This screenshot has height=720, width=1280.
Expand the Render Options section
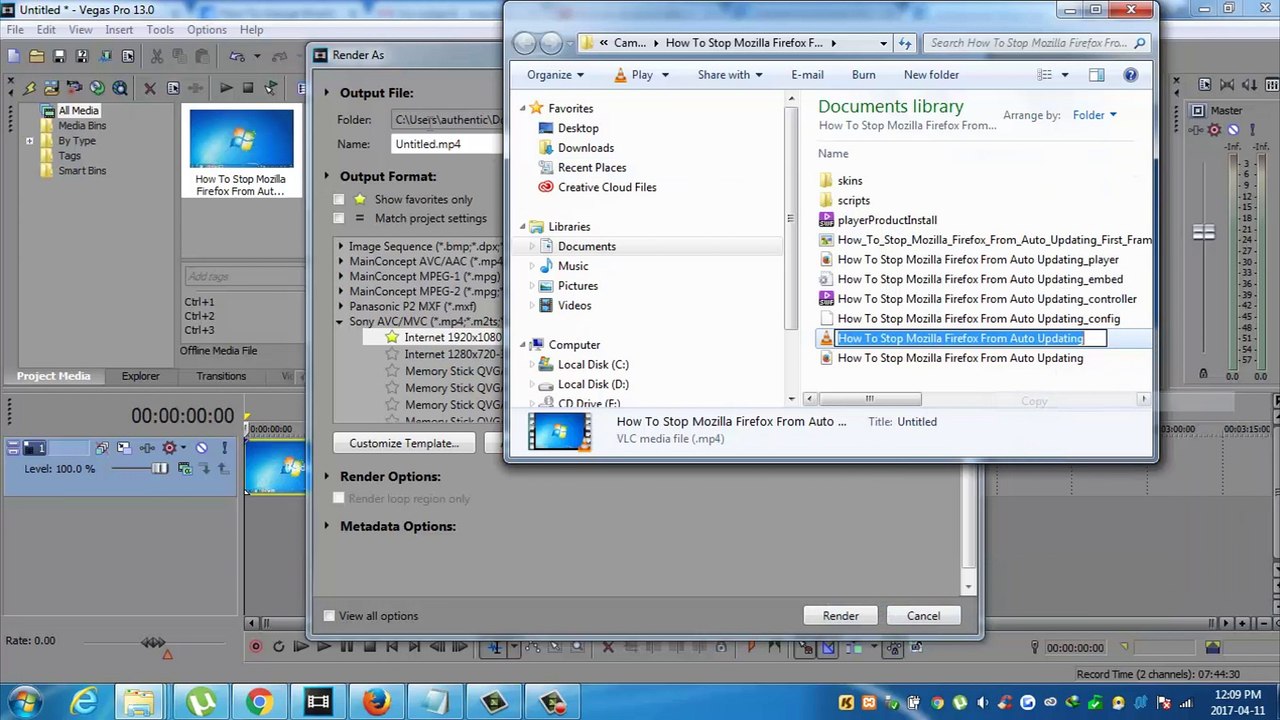(326, 477)
